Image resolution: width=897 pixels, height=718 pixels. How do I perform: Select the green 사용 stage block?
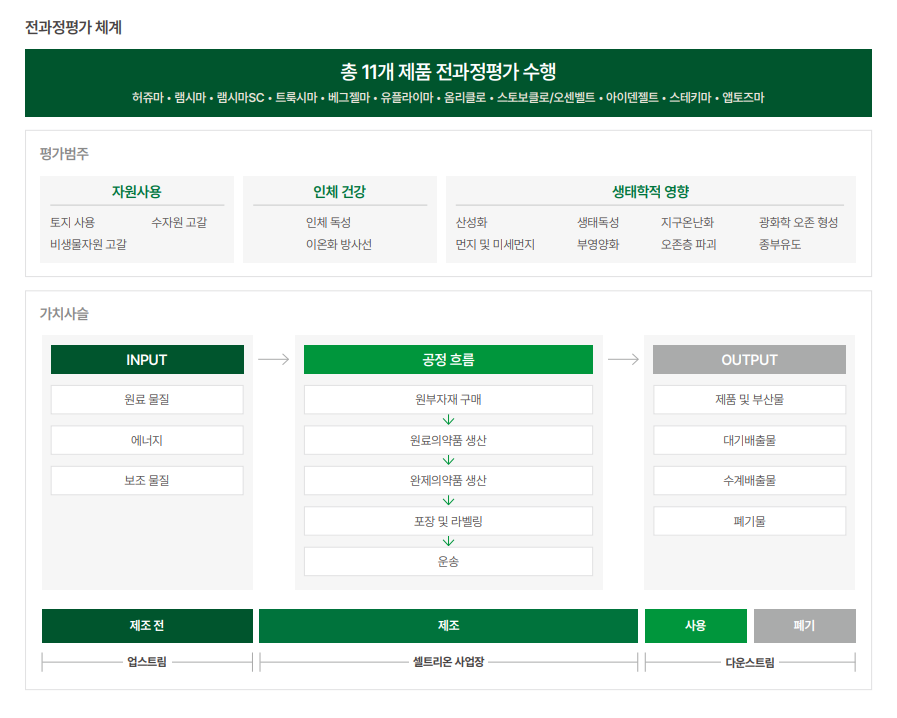696,625
